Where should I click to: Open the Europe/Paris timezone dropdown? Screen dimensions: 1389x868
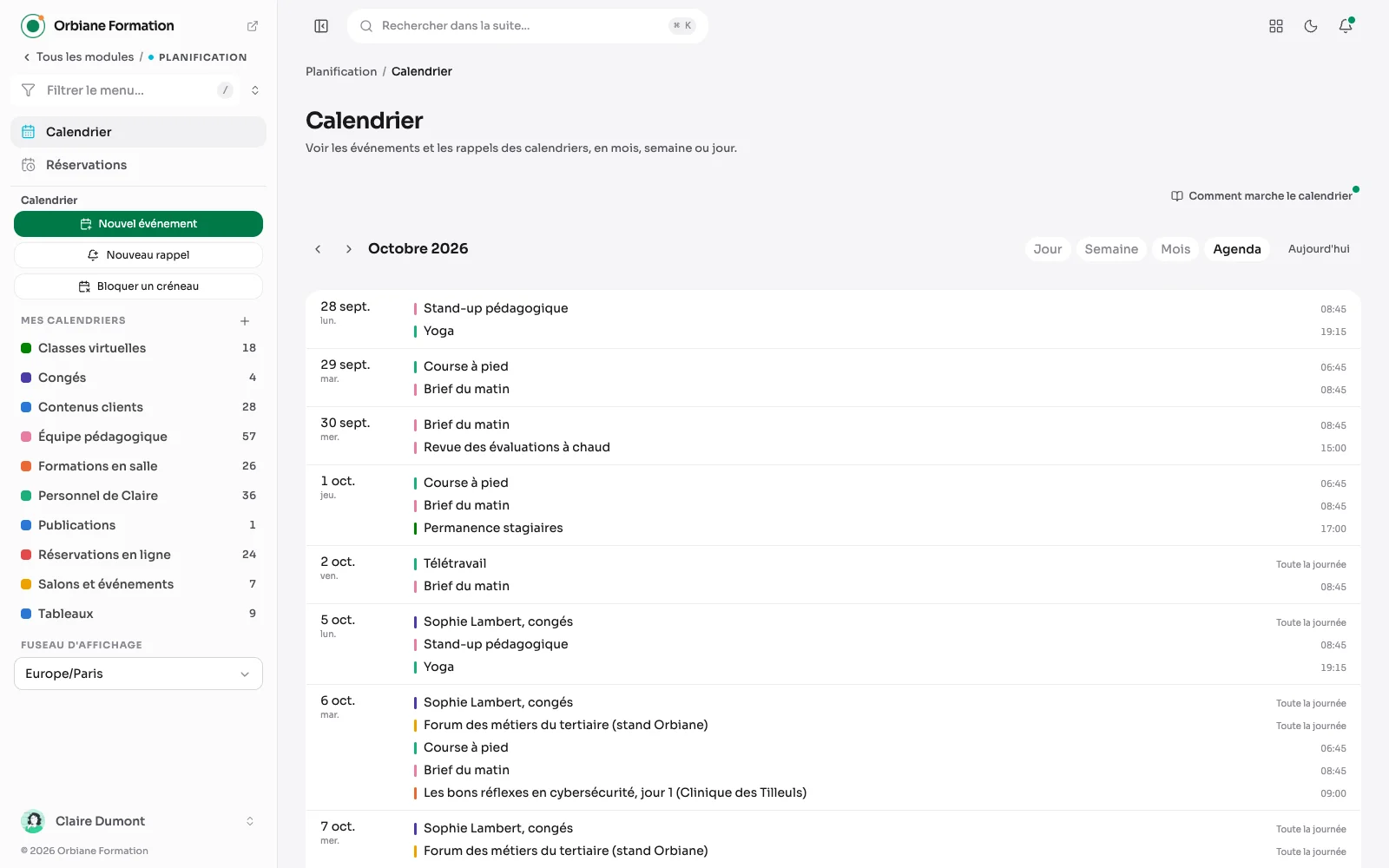pos(138,674)
